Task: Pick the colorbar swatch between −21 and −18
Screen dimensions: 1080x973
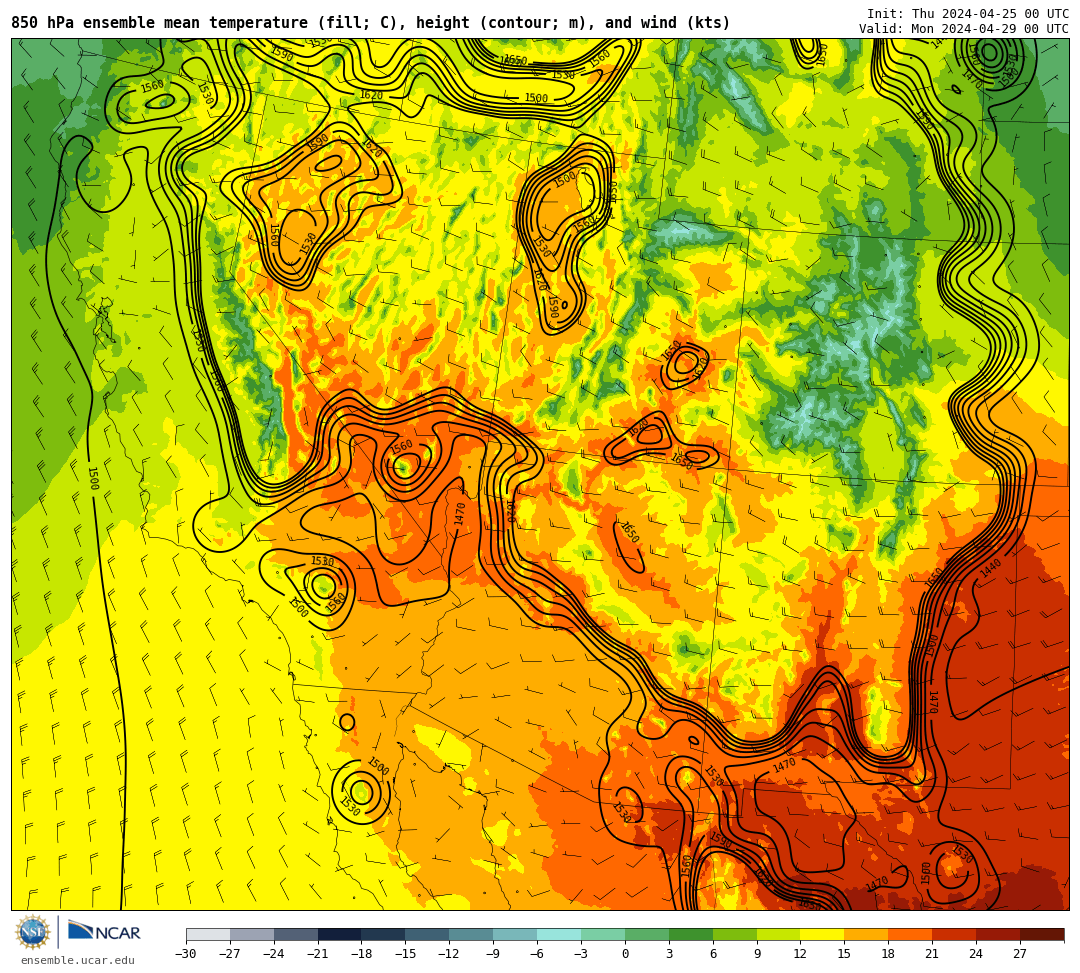Action: [340, 934]
